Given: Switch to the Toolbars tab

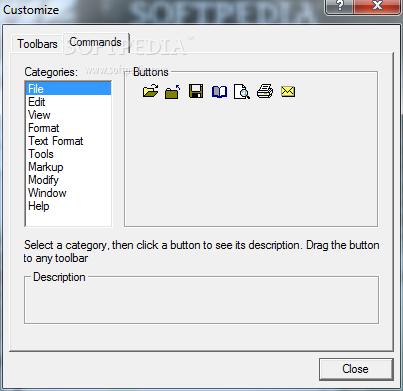Looking at the screenshot, I should click(x=37, y=44).
